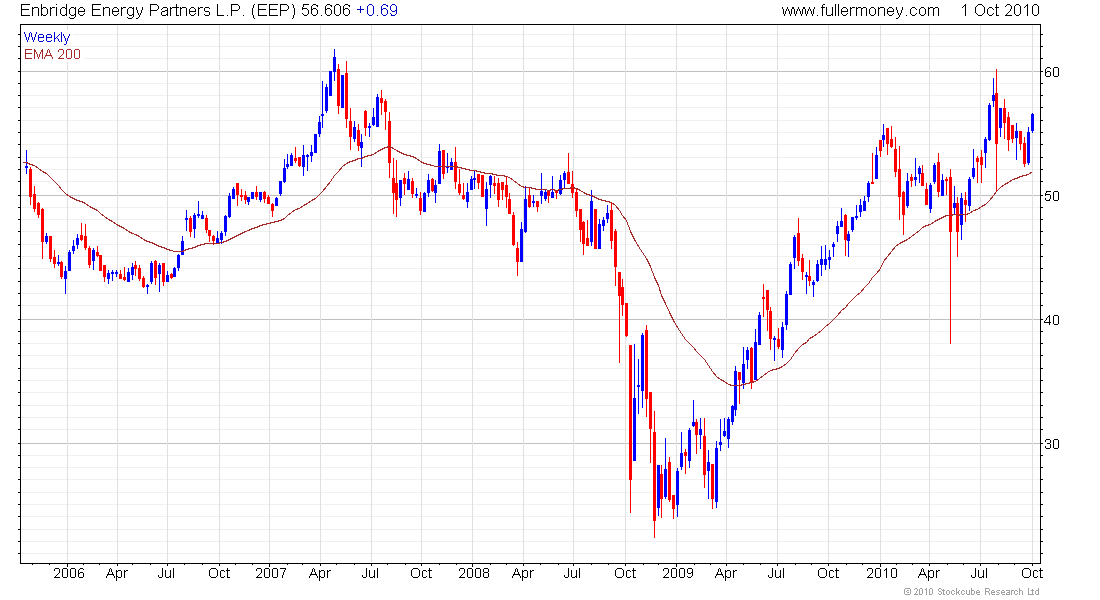Click the 'Oct' label before 2009
This screenshot has height=600, width=1100.
pos(625,573)
